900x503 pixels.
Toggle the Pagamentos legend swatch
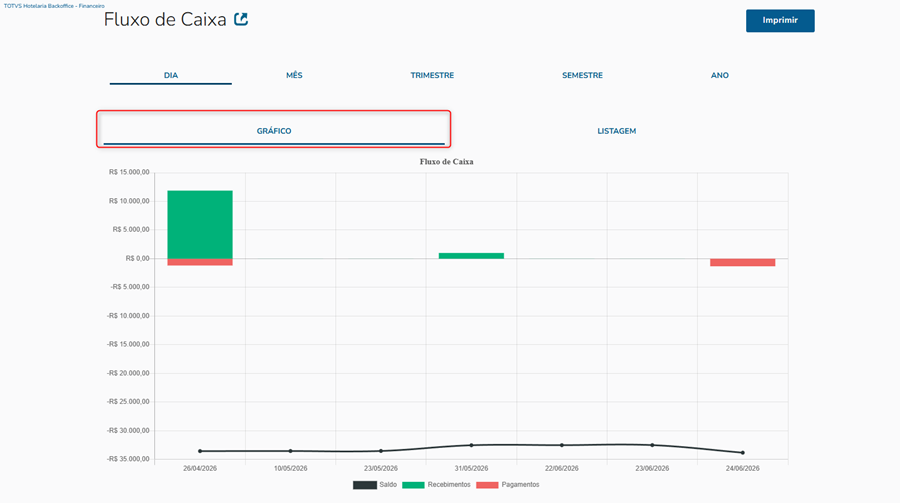(487, 485)
